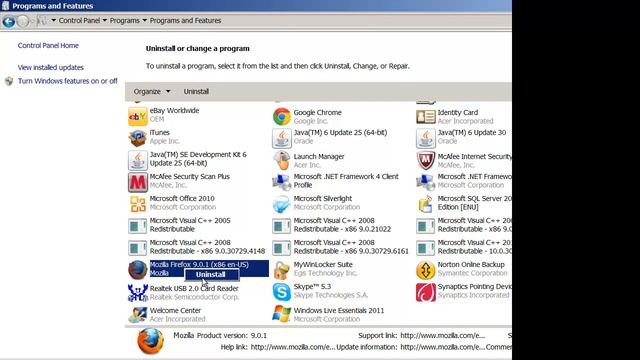Open the Organize dropdown menu

[x=152, y=91]
